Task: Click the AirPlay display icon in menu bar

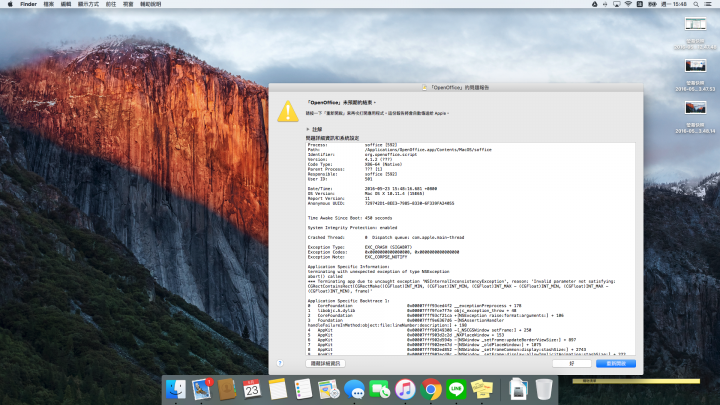Action: [x=617, y=4]
